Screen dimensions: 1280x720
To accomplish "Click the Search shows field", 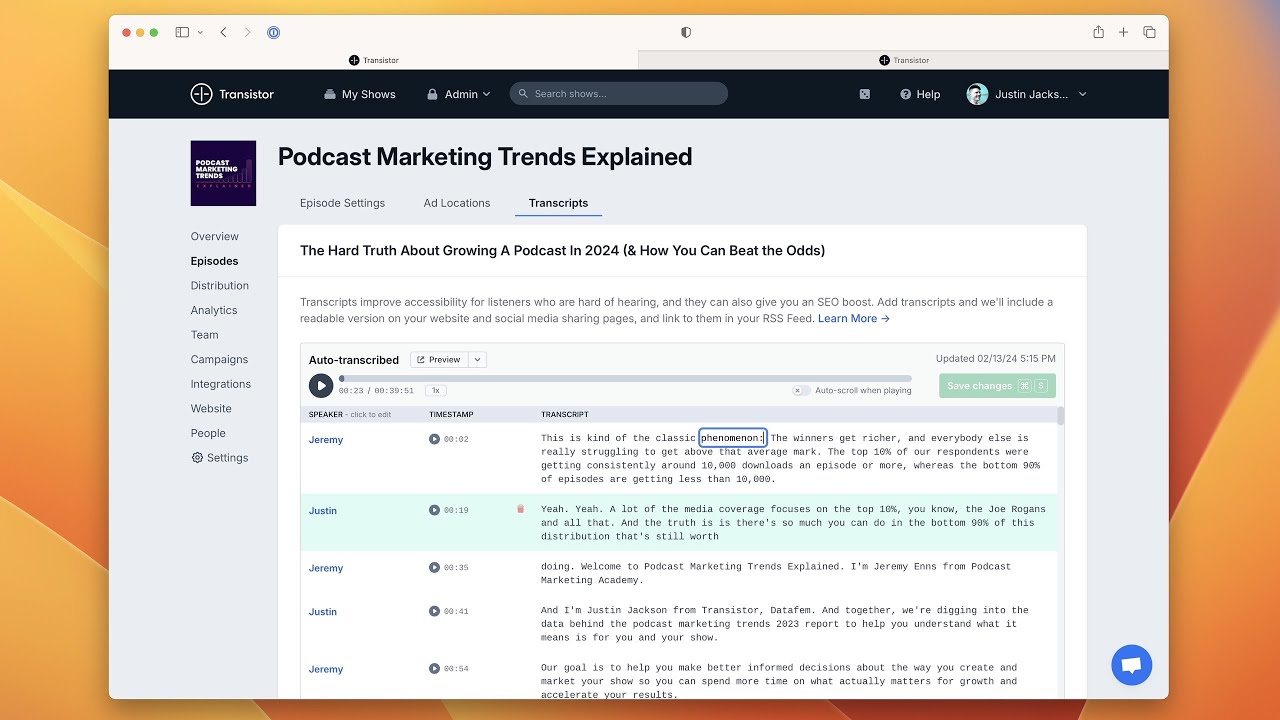I will pos(619,94).
